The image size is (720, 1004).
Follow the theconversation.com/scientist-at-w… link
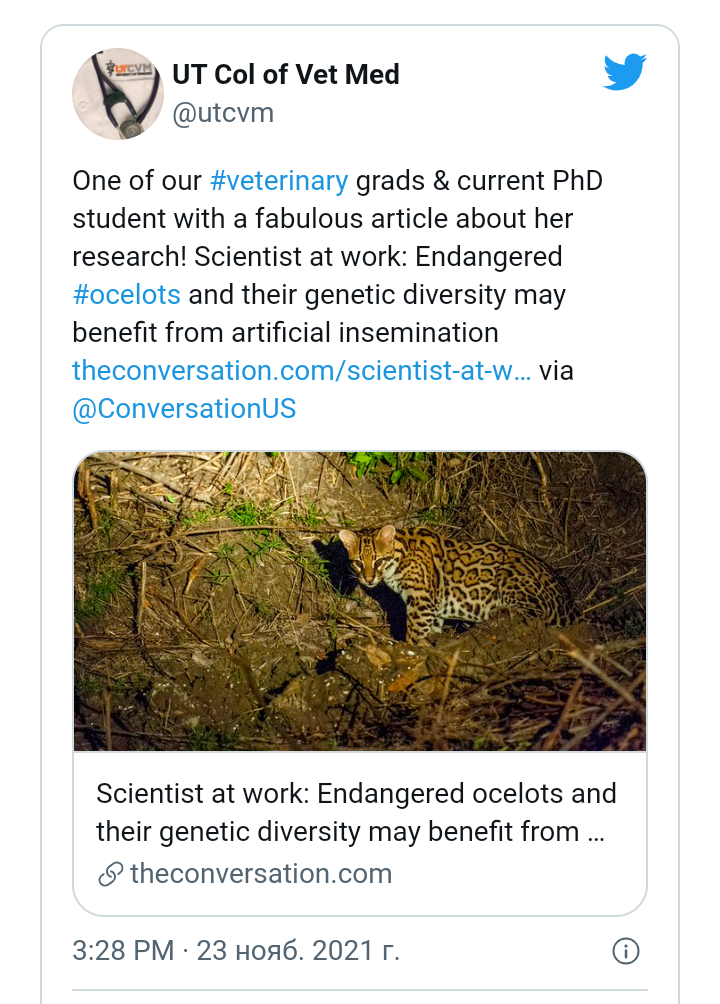point(302,371)
